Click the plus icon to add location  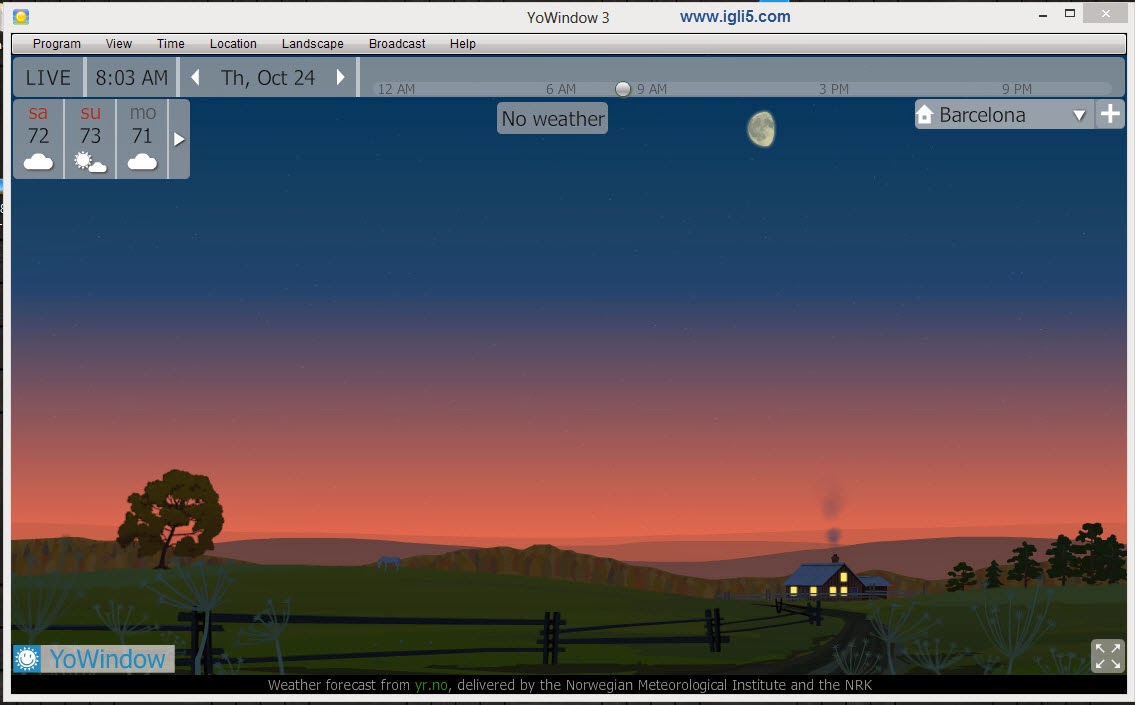[1110, 114]
